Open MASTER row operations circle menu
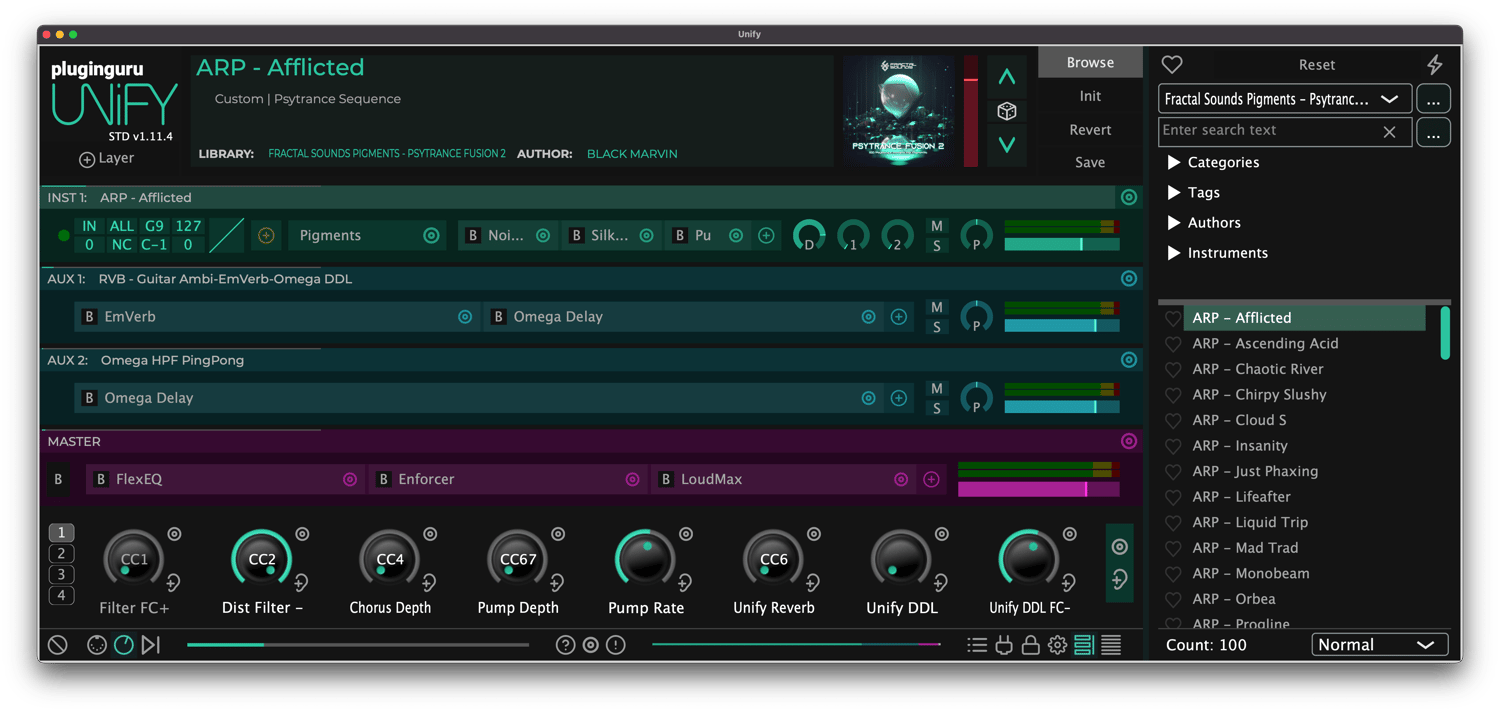 (x=1128, y=441)
